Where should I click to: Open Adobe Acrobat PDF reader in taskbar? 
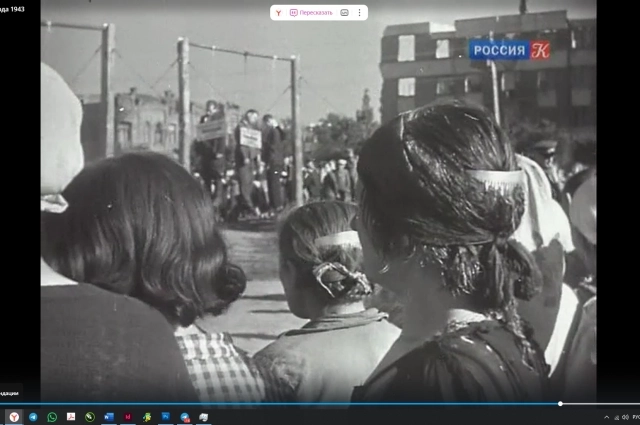[x=71, y=417]
